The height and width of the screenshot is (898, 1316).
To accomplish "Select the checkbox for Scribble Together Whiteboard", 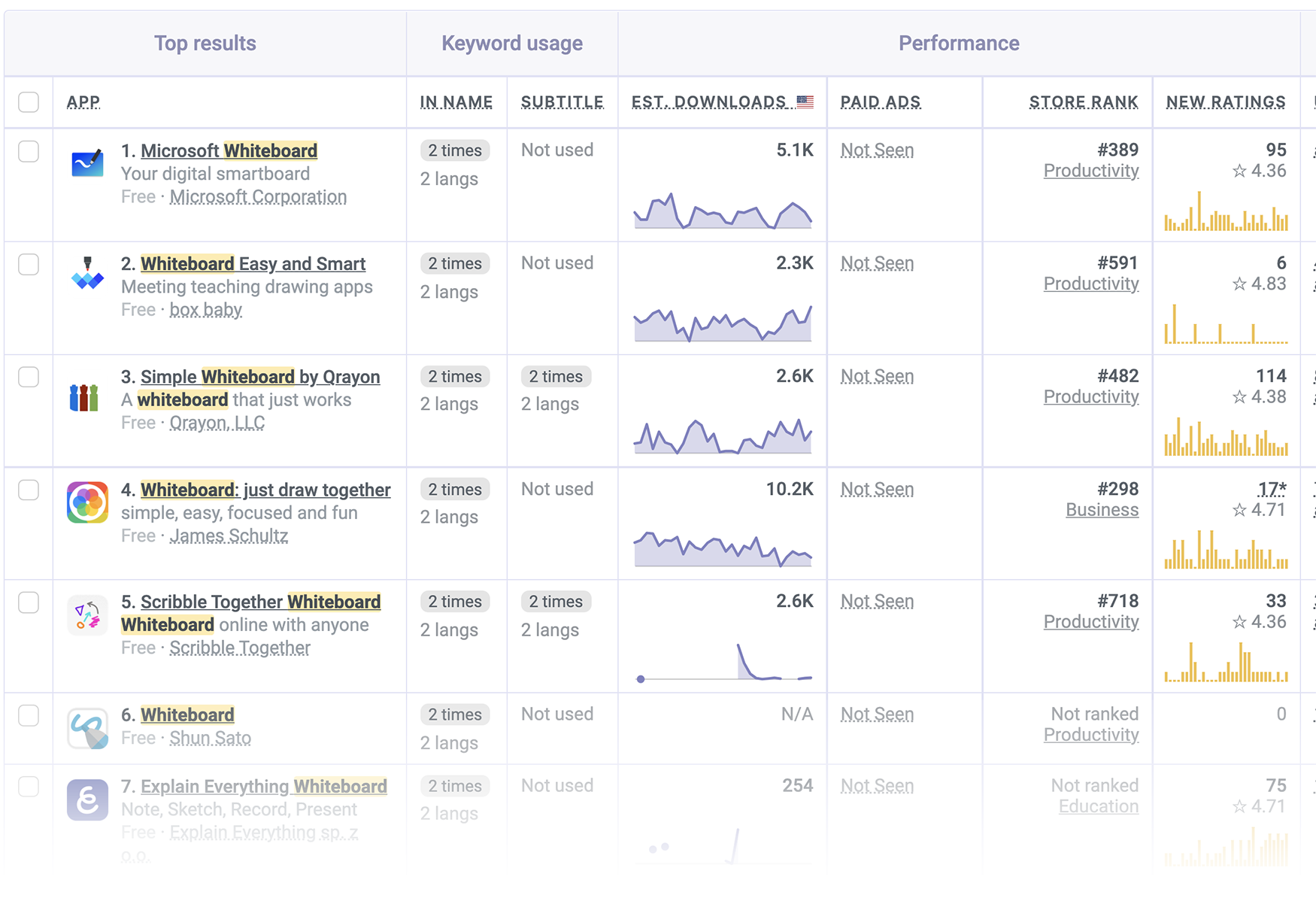I will coord(29,602).
